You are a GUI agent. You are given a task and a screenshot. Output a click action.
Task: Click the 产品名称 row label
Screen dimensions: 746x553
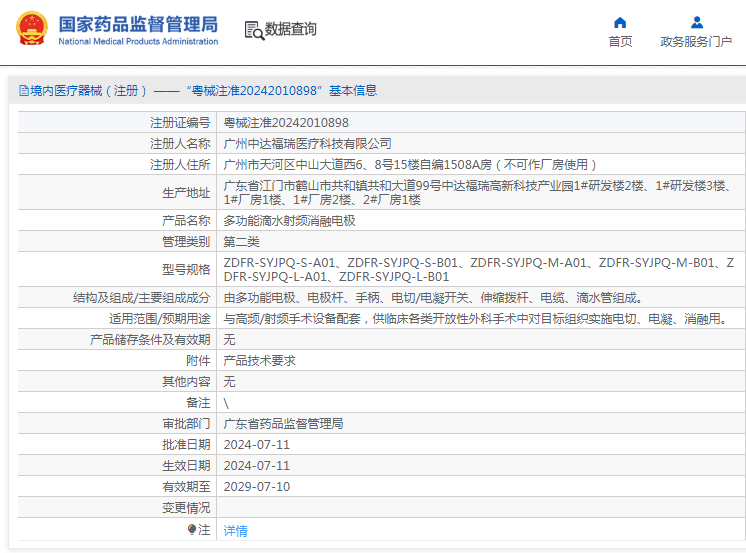(x=186, y=221)
